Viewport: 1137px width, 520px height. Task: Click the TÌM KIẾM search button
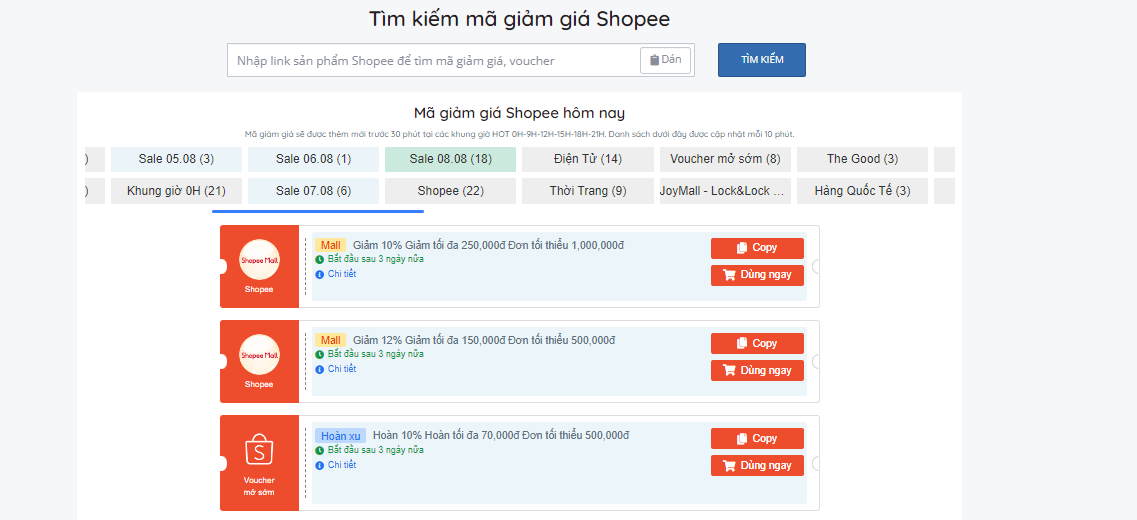click(761, 60)
